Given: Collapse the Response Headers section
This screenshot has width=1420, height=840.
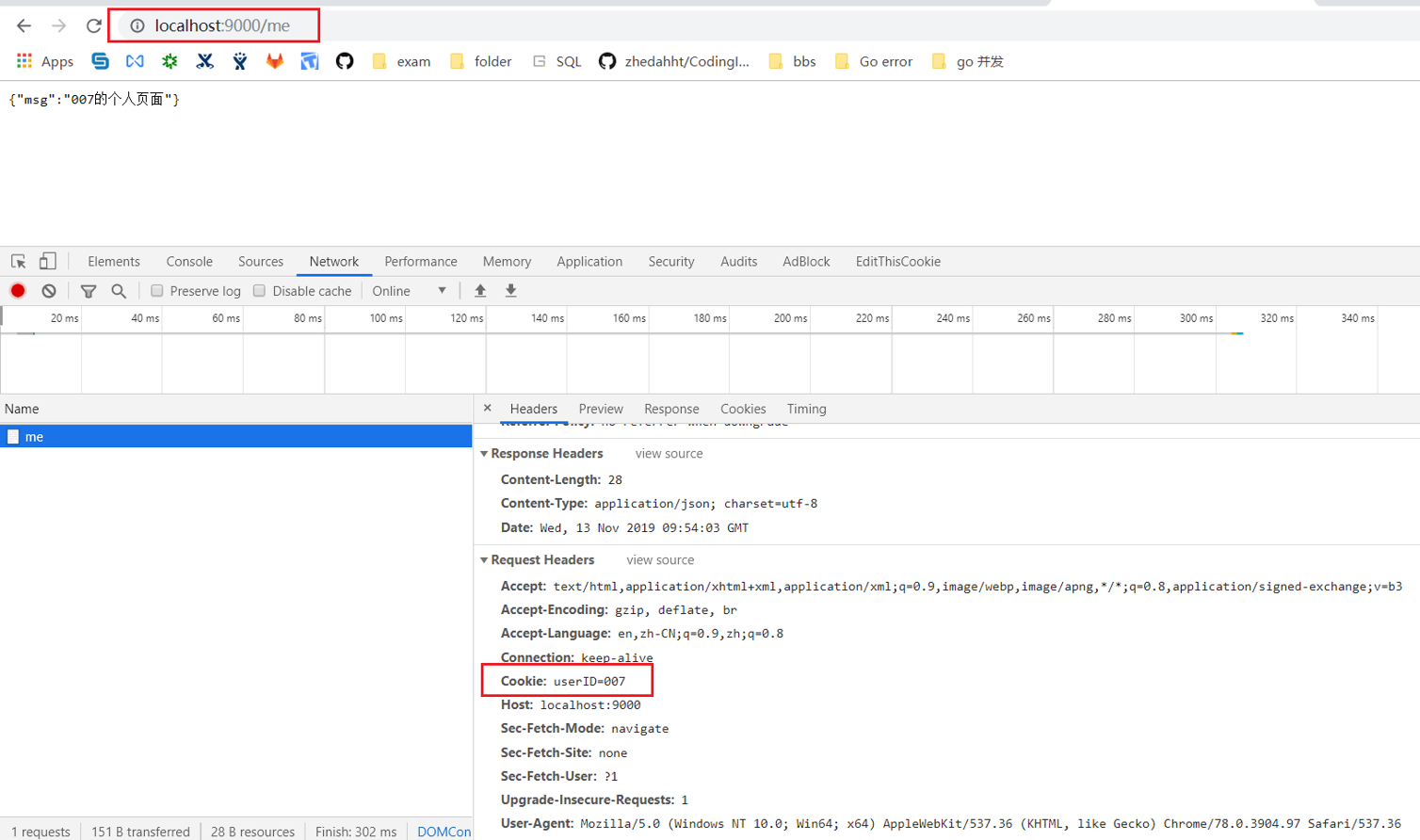Looking at the screenshot, I should click(x=485, y=454).
